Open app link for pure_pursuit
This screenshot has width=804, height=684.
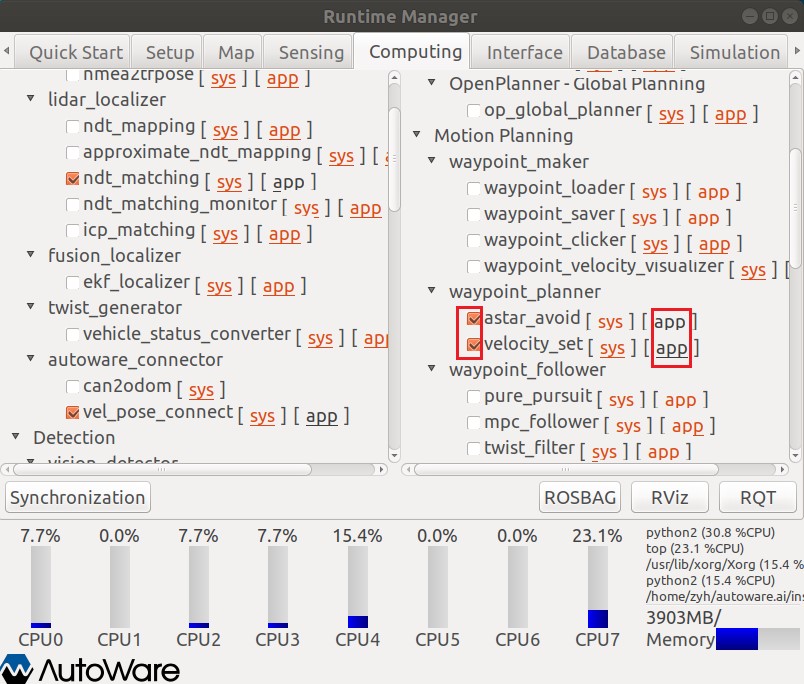680,400
